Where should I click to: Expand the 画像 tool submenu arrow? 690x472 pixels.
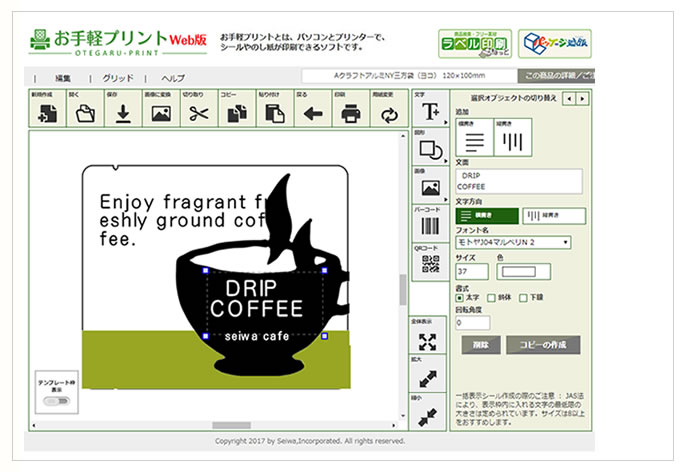tap(446, 199)
